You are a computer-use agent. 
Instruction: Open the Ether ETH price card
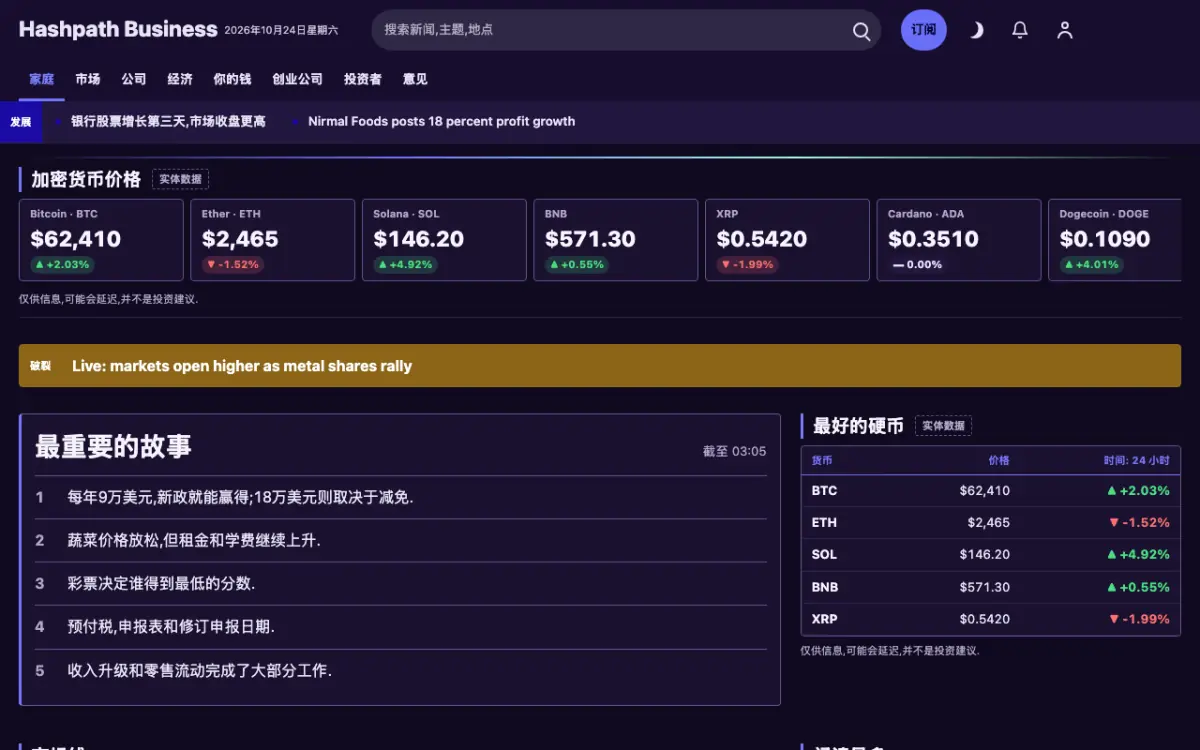tap(273, 240)
